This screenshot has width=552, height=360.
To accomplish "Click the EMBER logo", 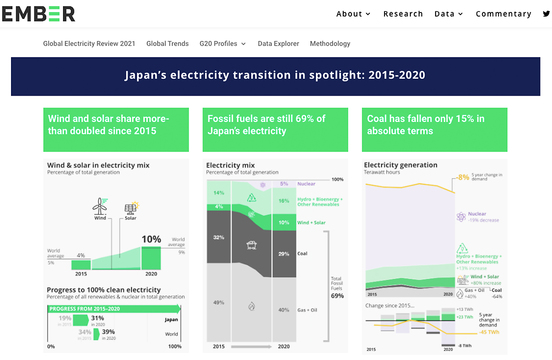I will tap(38, 14).
